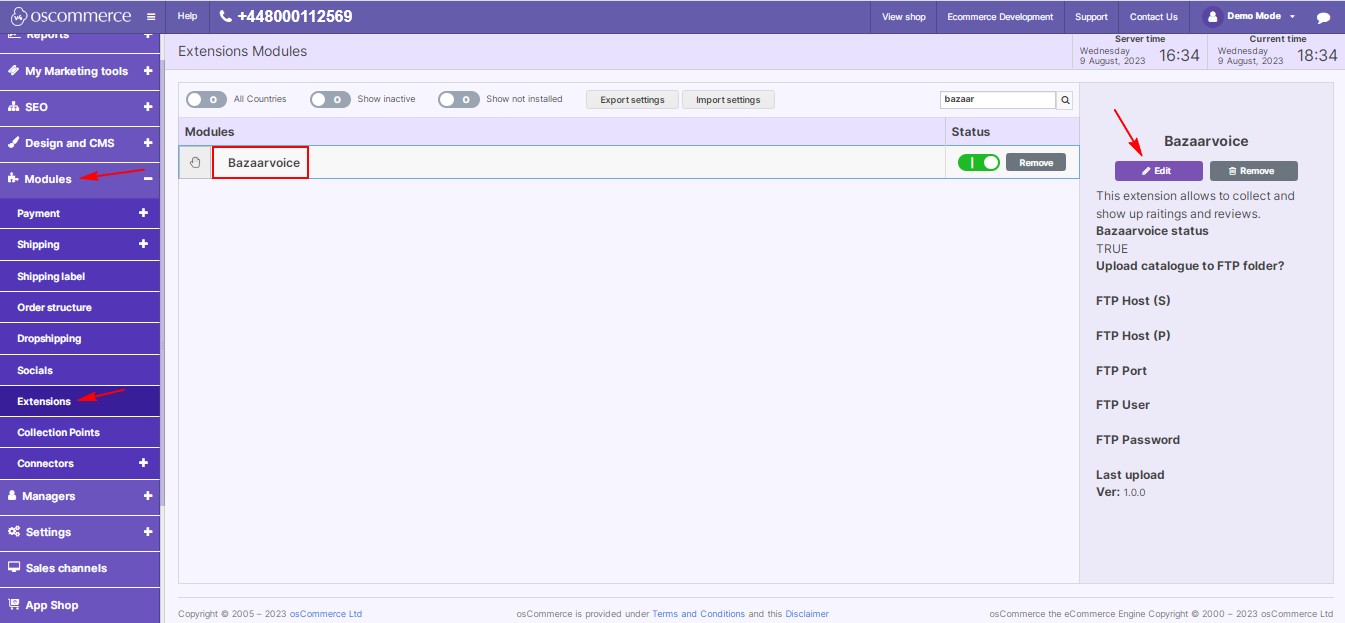Click the Import settings button
This screenshot has width=1345, height=623.
[728, 100]
